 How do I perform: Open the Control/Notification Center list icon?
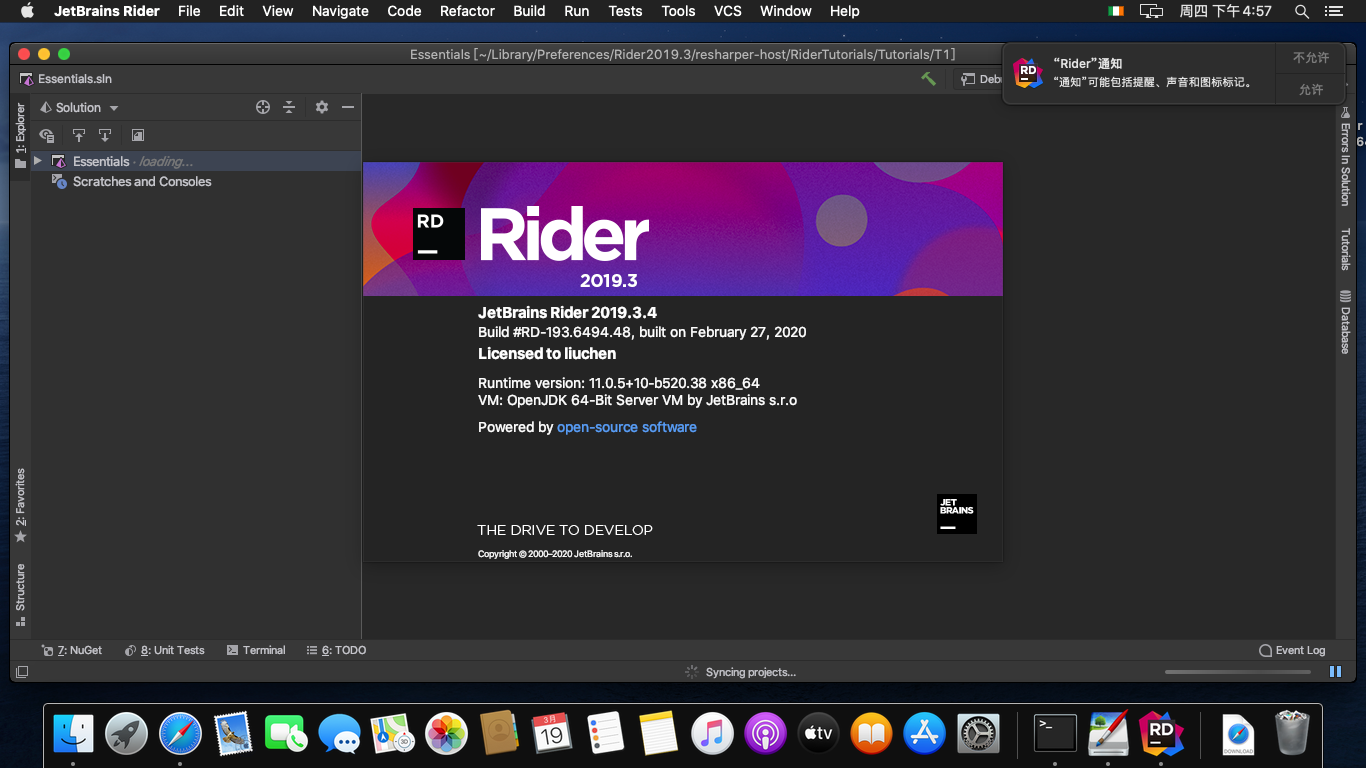coord(1333,11)
